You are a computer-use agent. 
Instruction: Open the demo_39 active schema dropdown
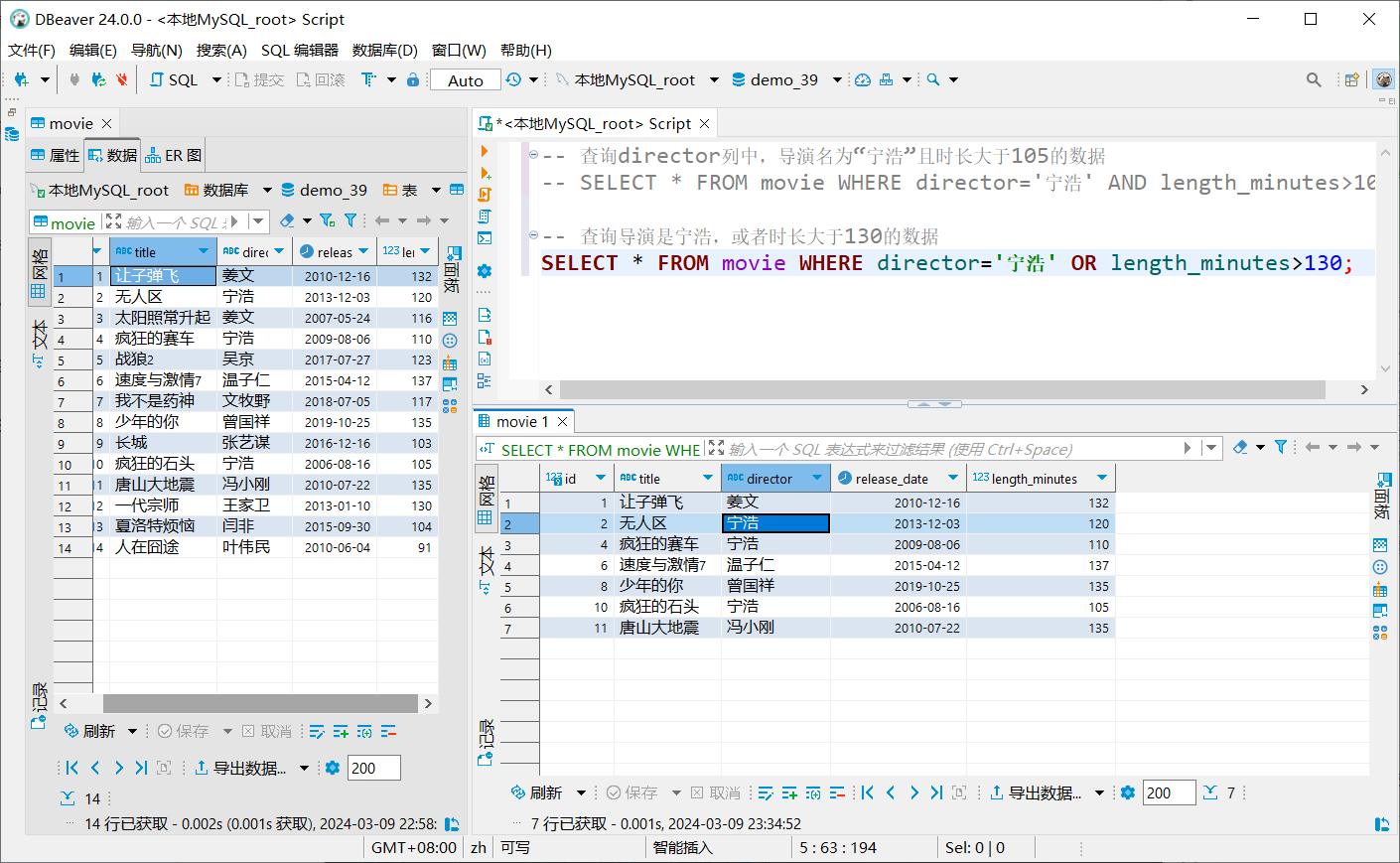pyautogui.click(x=837, y=79)
